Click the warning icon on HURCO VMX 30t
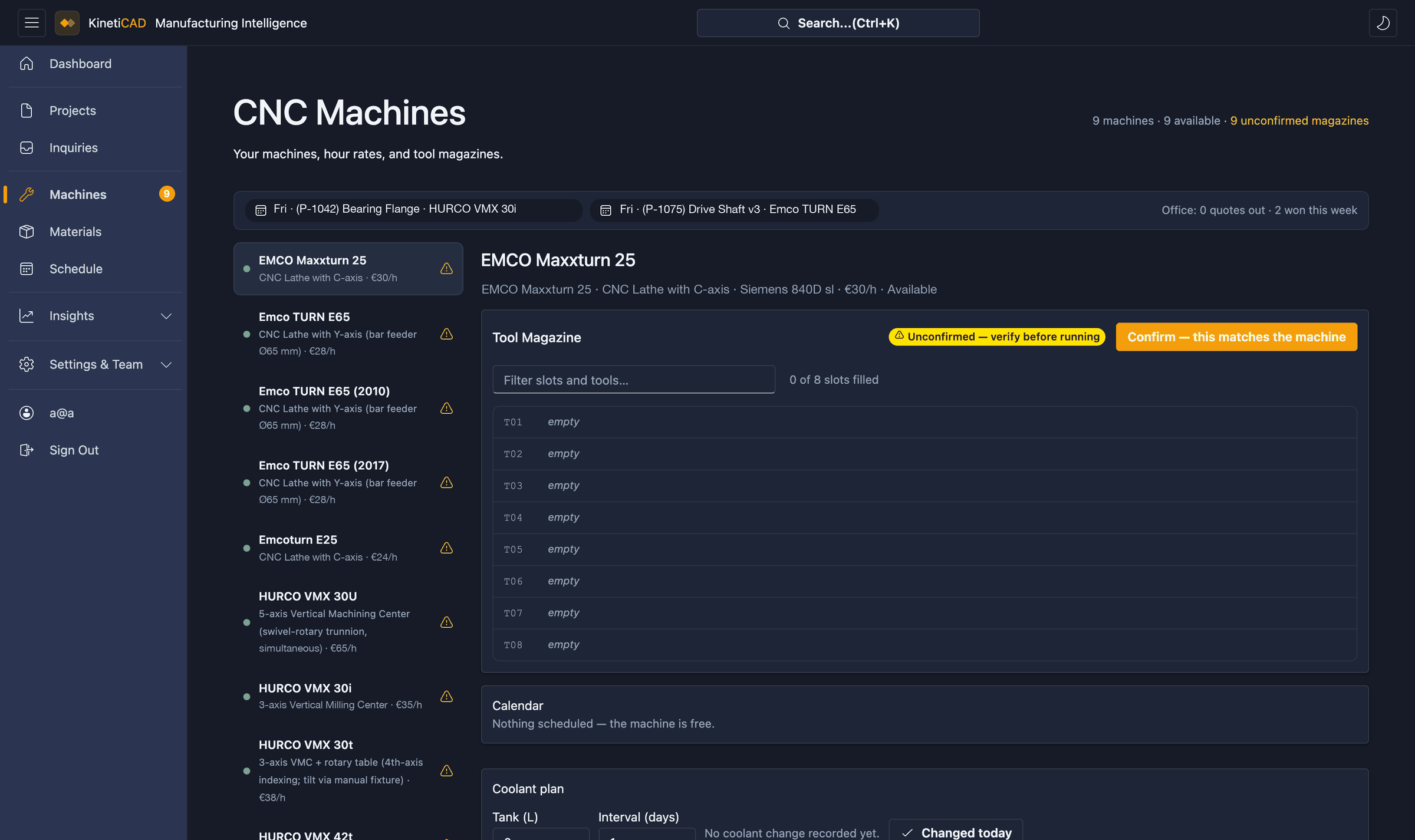 [447, 771]
